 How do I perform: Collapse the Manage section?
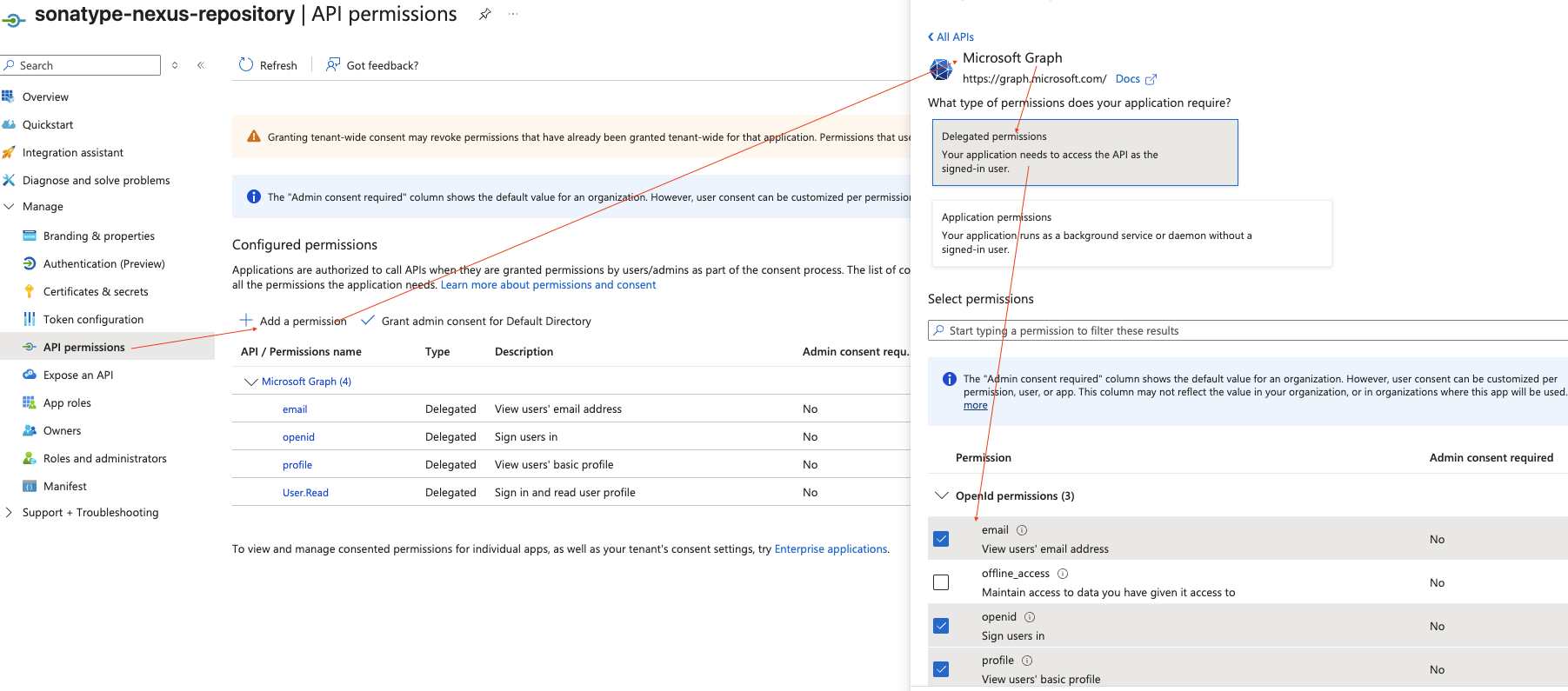point(10,206)
